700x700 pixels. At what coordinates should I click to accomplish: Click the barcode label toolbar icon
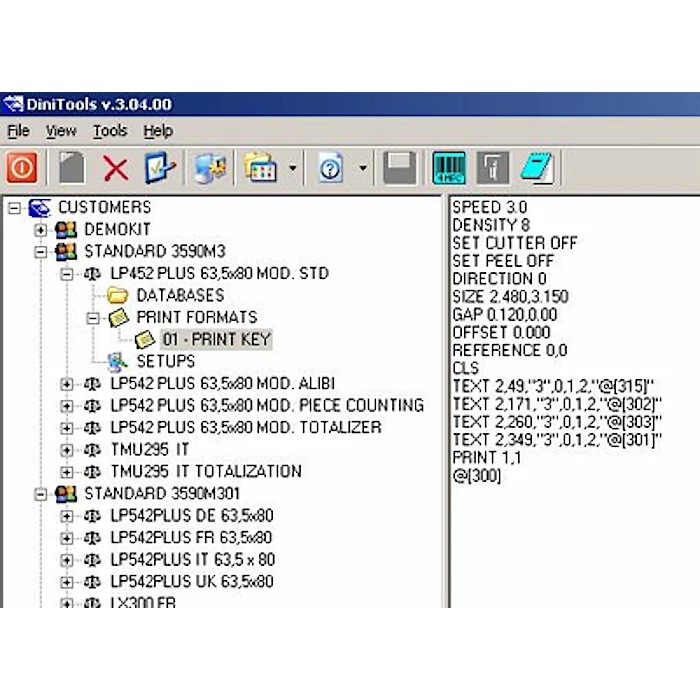click(449, 168)
